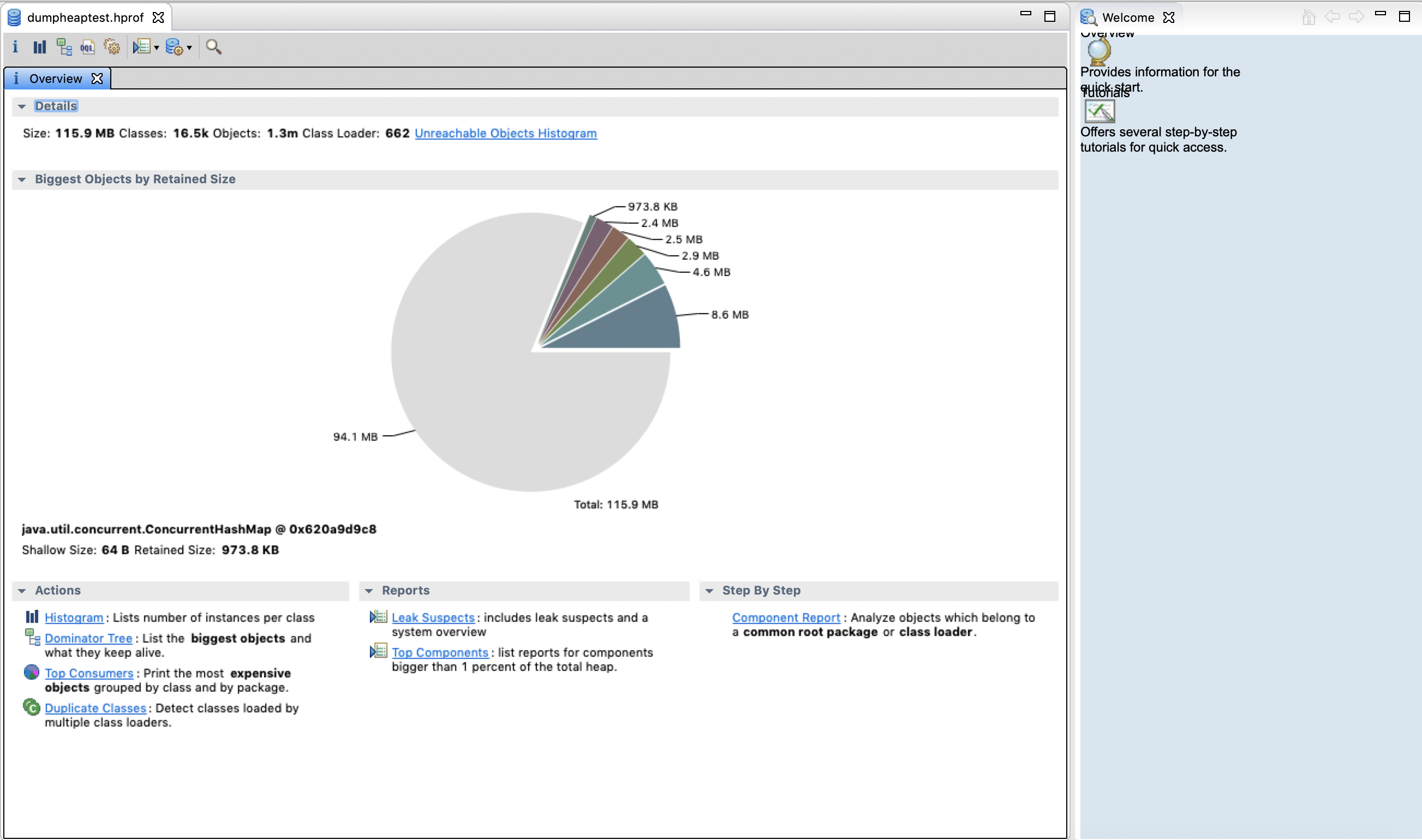This screenshot has width=1422, height=840.
Task: Click the Welcome home icon
Action: tap(1310, 17)
